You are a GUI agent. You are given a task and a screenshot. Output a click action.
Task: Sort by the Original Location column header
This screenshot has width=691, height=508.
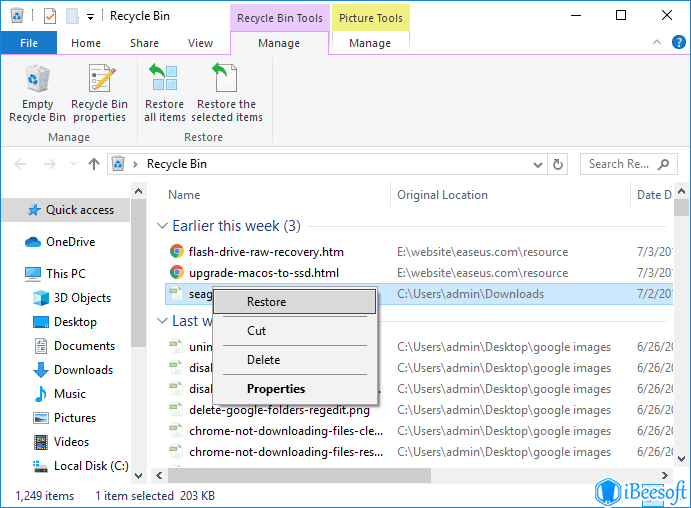[x=442, y=195]
